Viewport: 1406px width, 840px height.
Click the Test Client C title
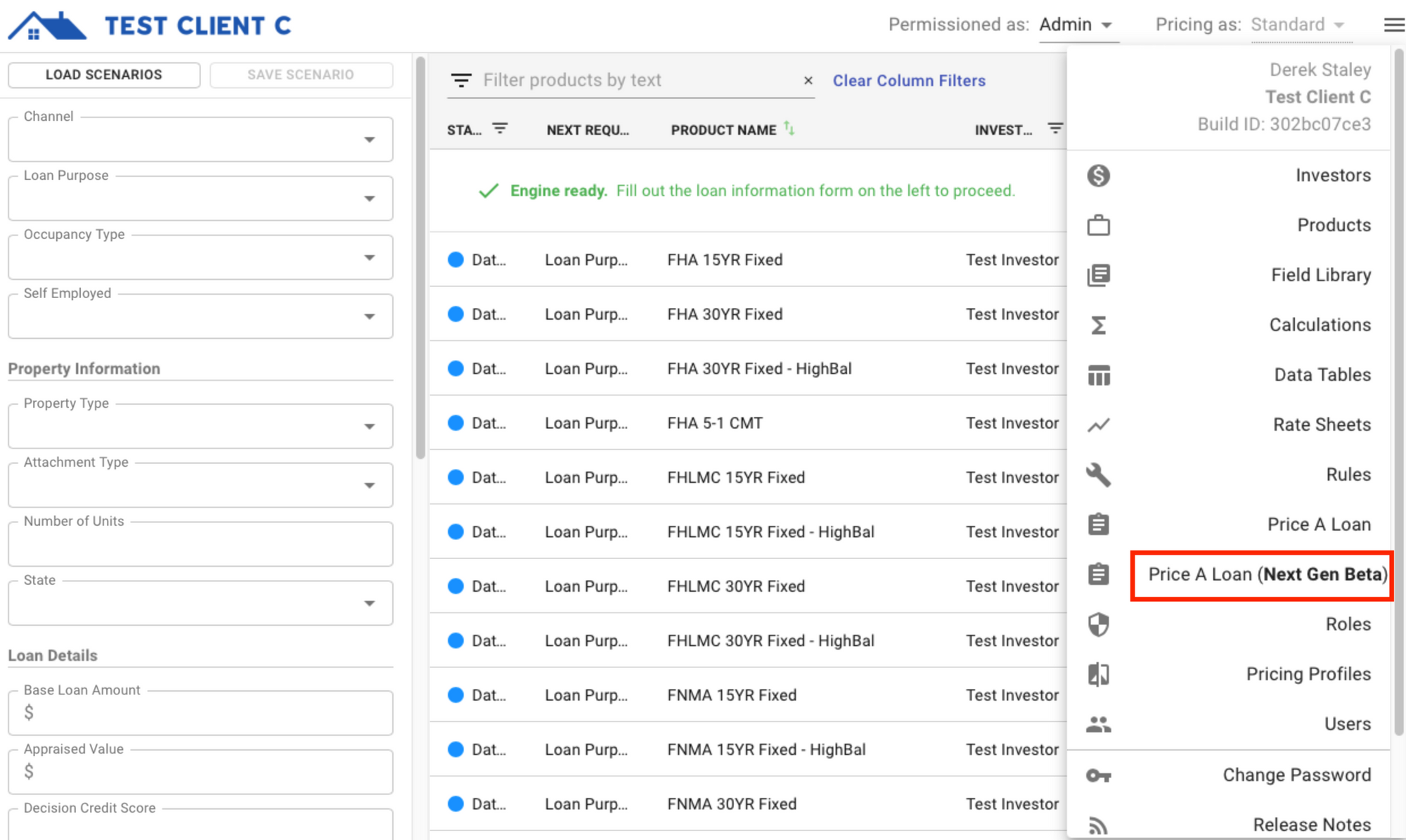coord(198,26)
